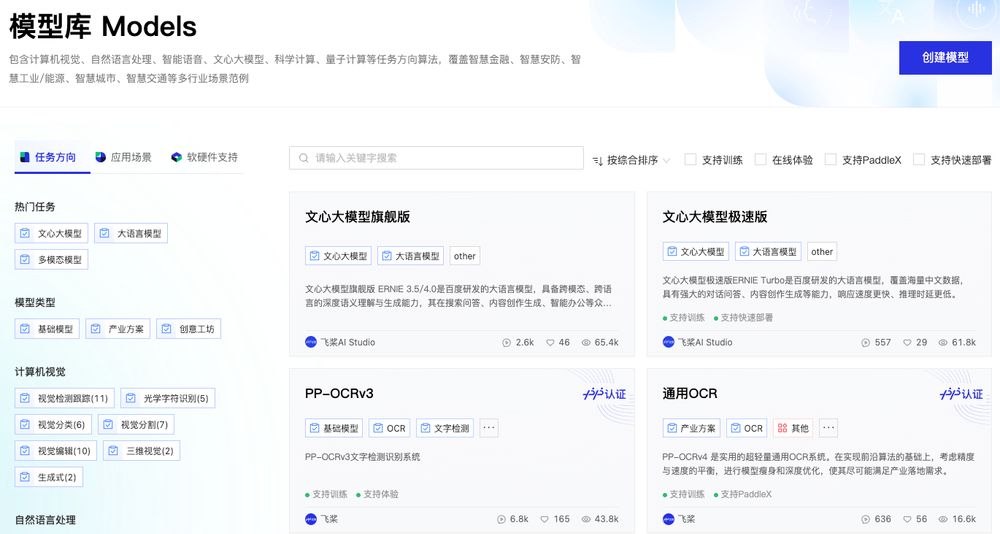The height and width of the screenshot is (534, 1000).
Task: Click the 飞桨 author avatar on 通用OCR card
Action: pyautogui.click(x=668, y=519)
